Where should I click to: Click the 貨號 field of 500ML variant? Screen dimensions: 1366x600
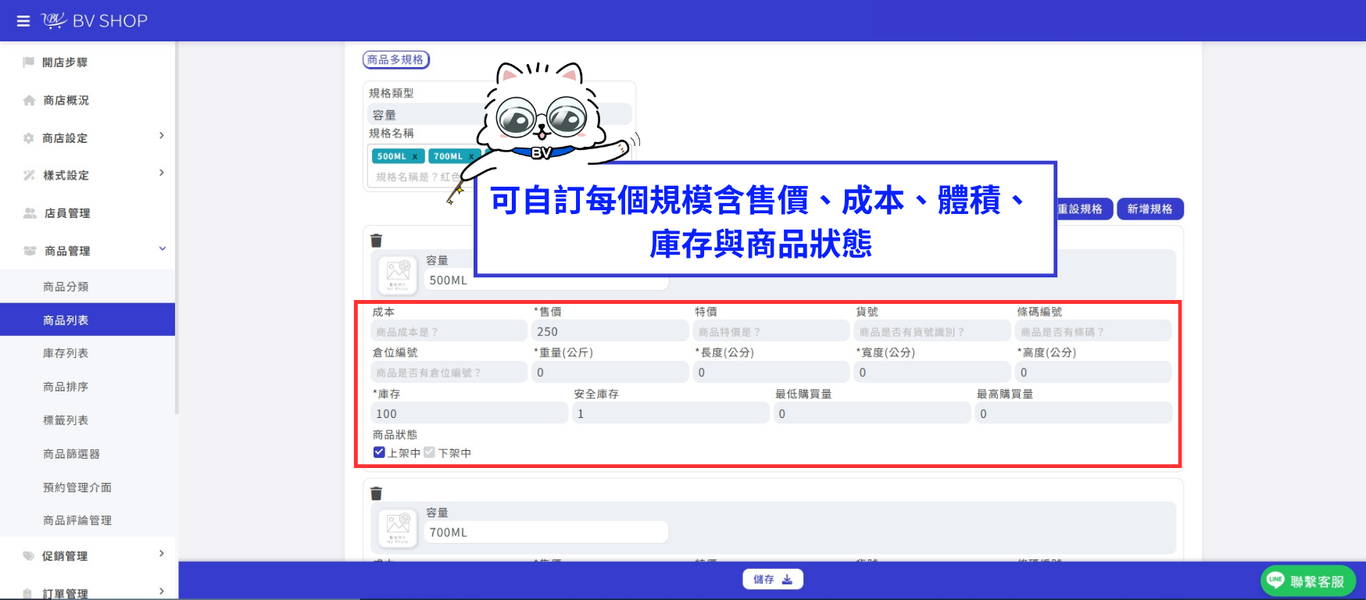[932, 331]
